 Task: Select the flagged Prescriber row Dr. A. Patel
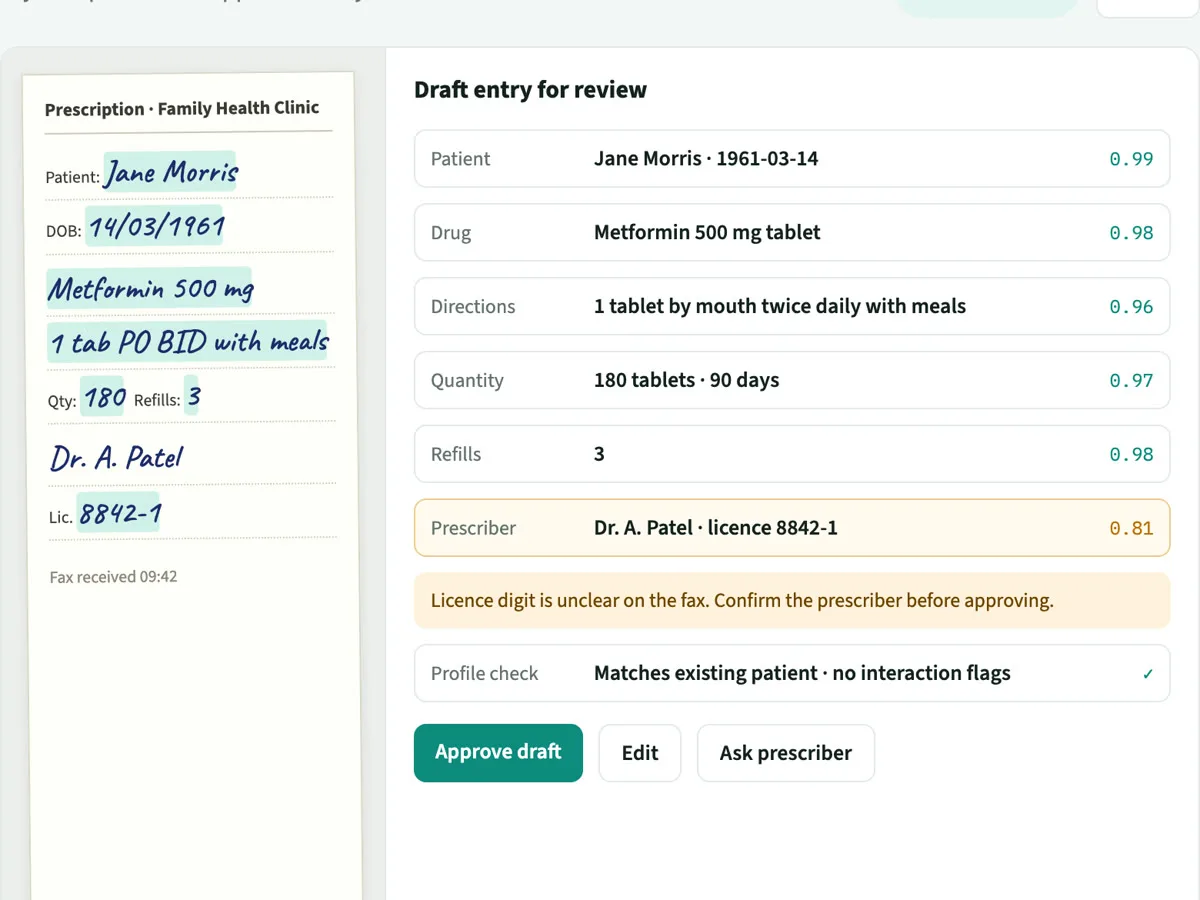click(792, 528)
